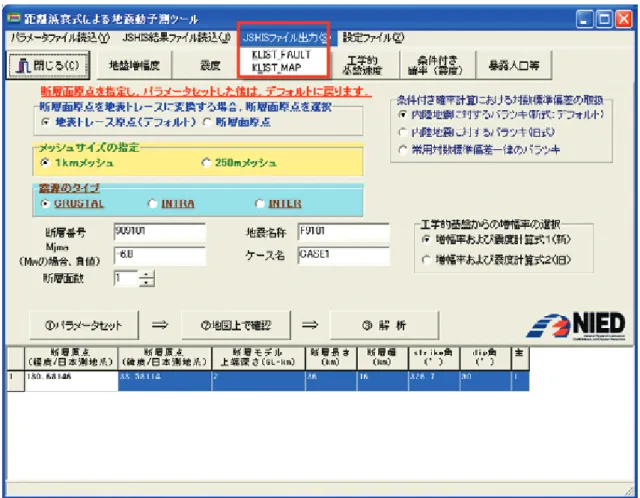Maximize the window

[x=604, y=19]
